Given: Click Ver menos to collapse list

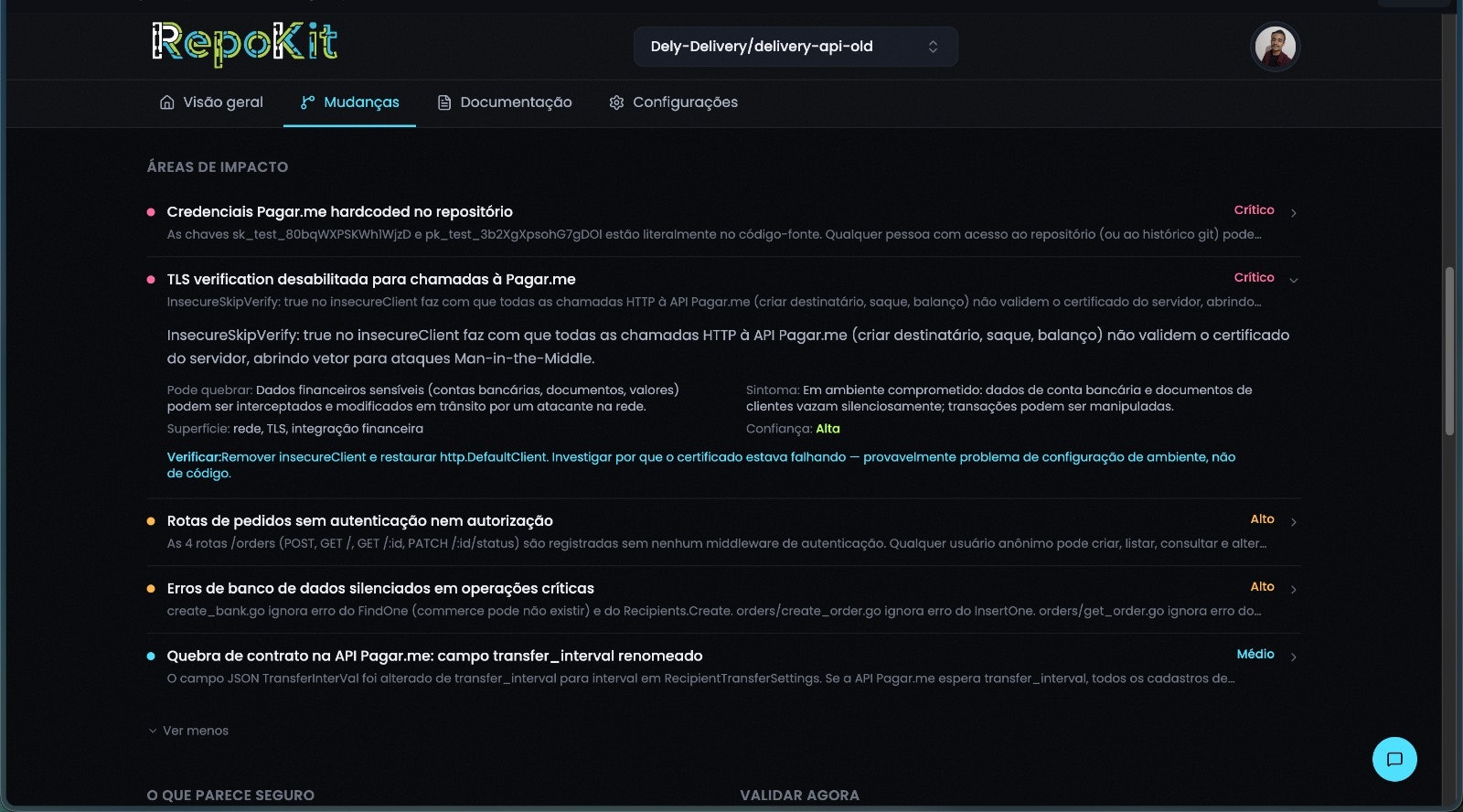Looking at the screenshot, I should click(x=188, y=731).
